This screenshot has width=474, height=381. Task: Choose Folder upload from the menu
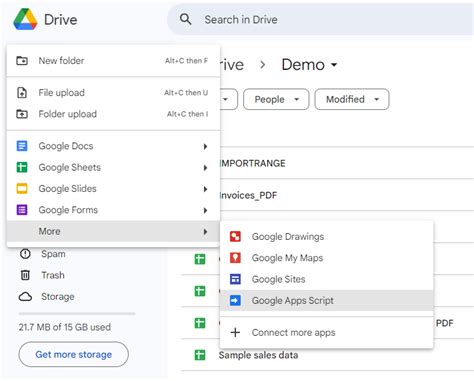click(x=113, y=114)
